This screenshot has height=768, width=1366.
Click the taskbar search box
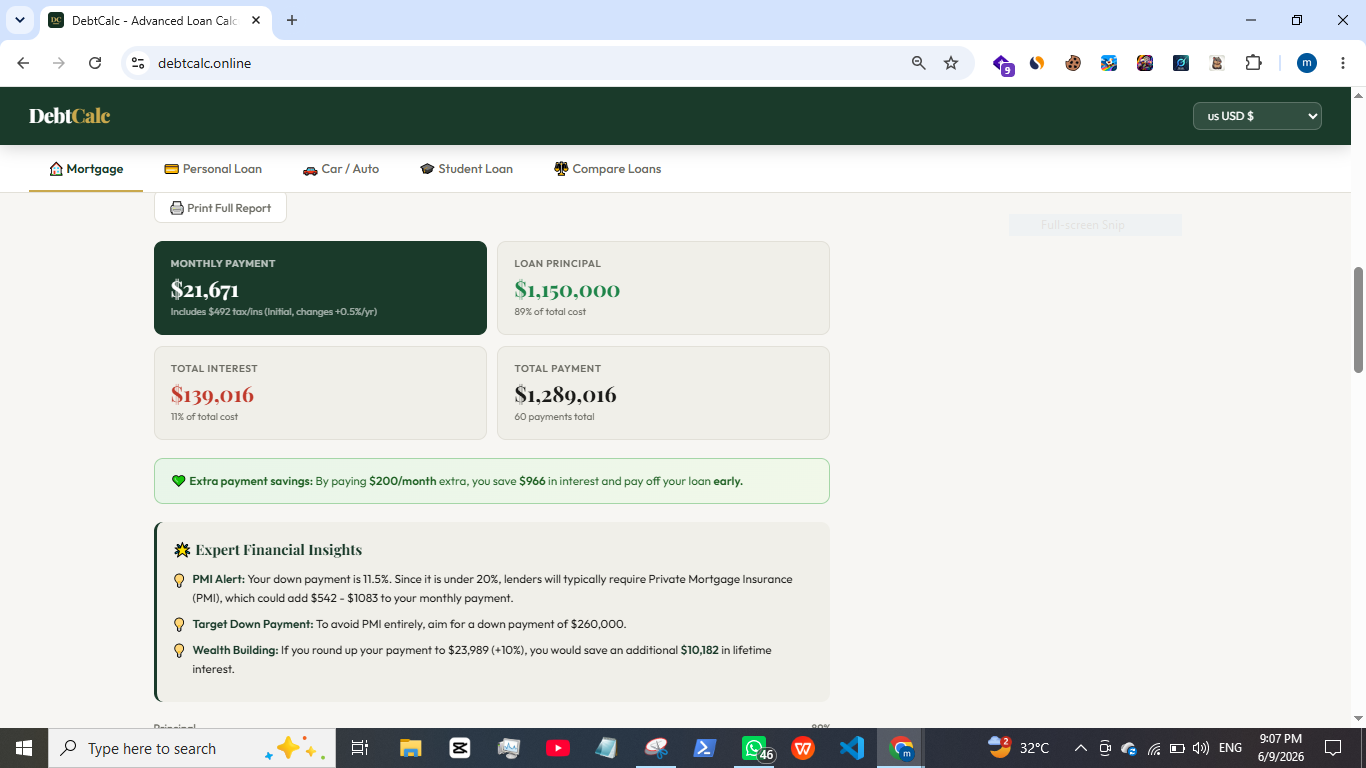[x=193, y=748]
